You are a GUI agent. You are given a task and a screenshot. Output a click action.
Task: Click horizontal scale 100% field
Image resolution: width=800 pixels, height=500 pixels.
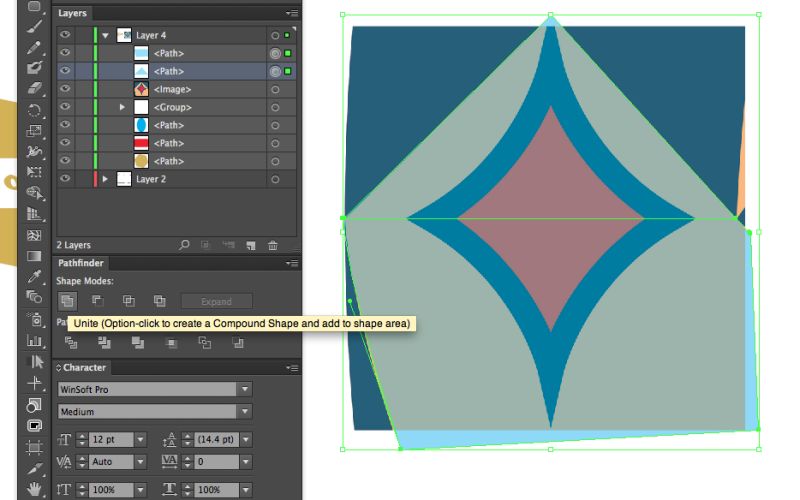216,489
